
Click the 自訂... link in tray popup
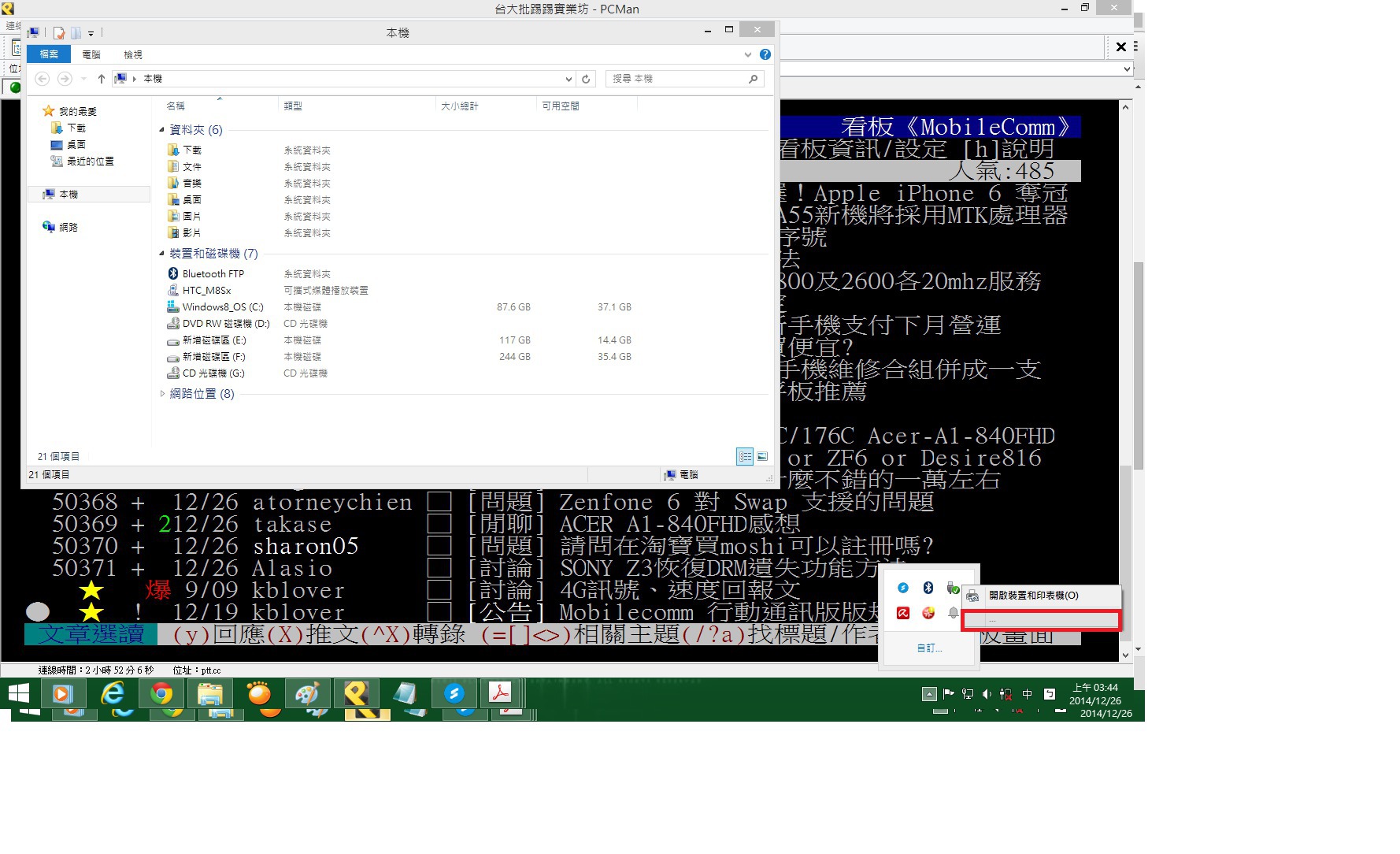tap(929, 648)
